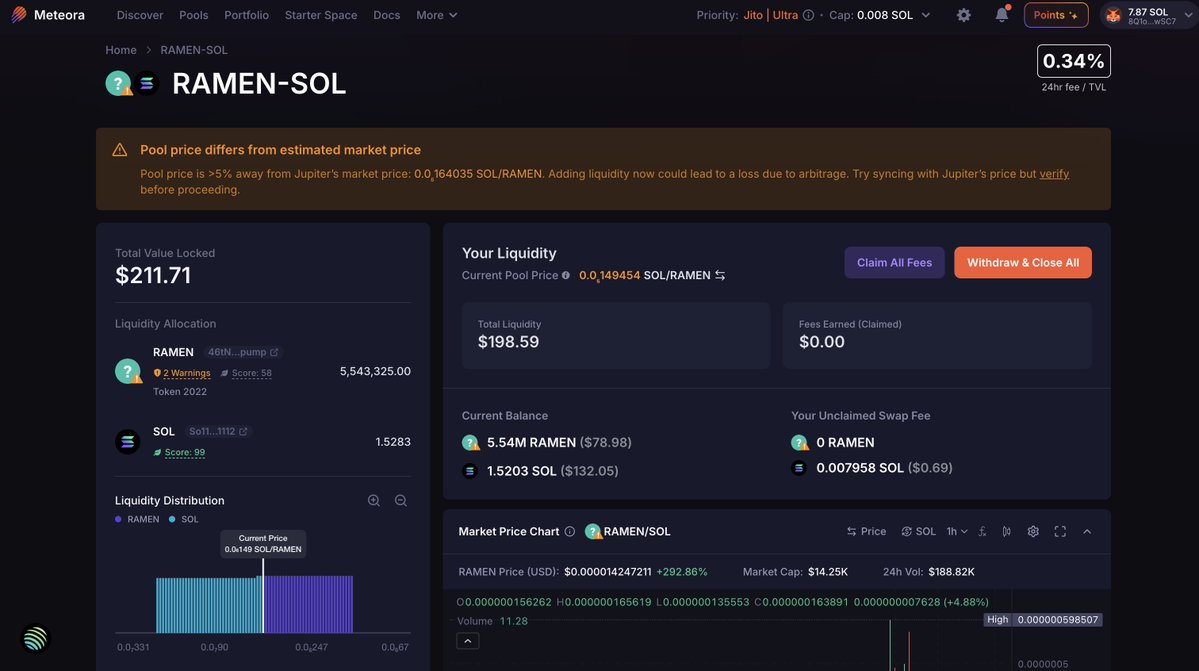Click the RAMEN token icon in Liquidity Allocation

tap(128, 371)
